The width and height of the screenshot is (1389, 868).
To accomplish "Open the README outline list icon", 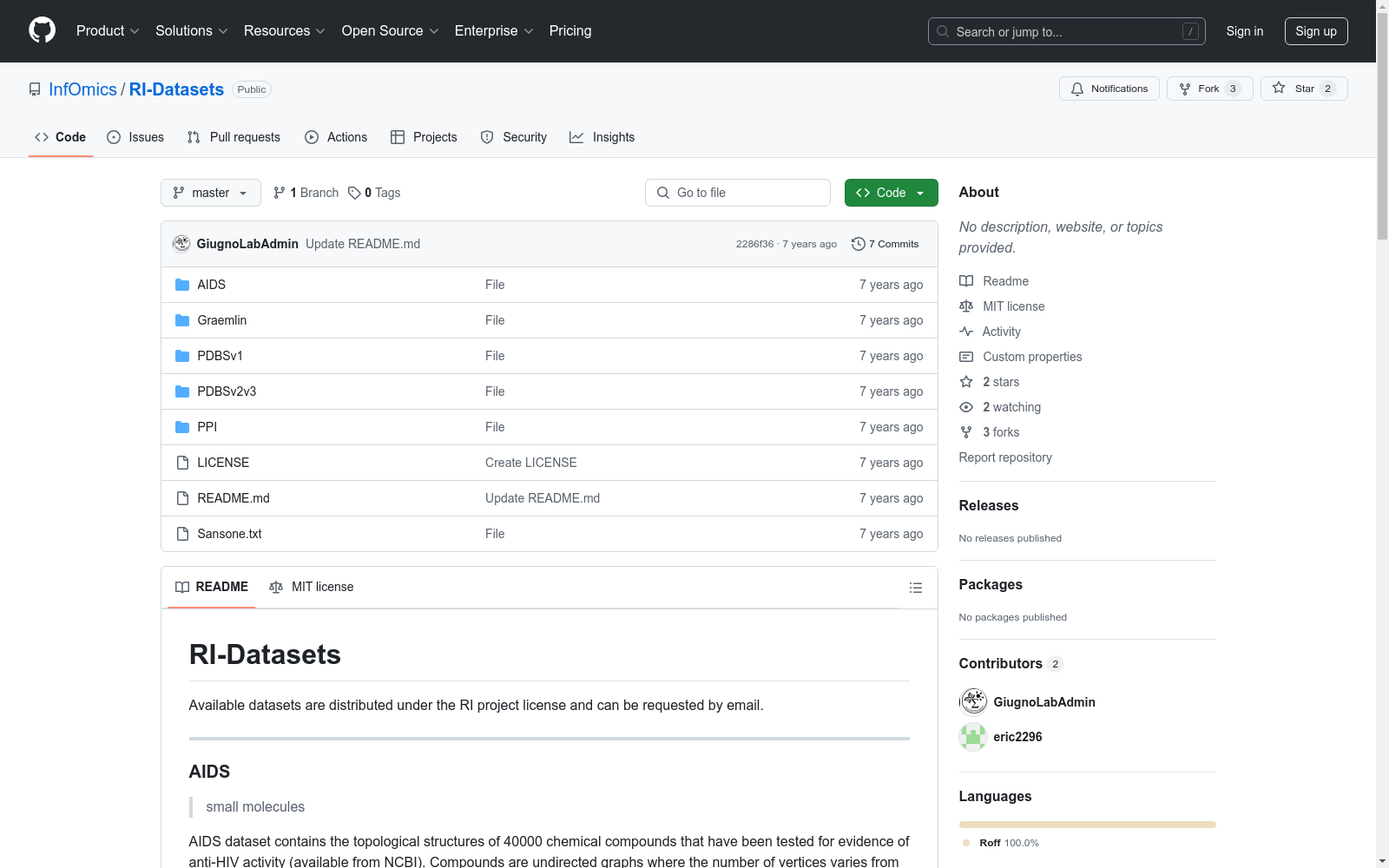I will [916, 588].
